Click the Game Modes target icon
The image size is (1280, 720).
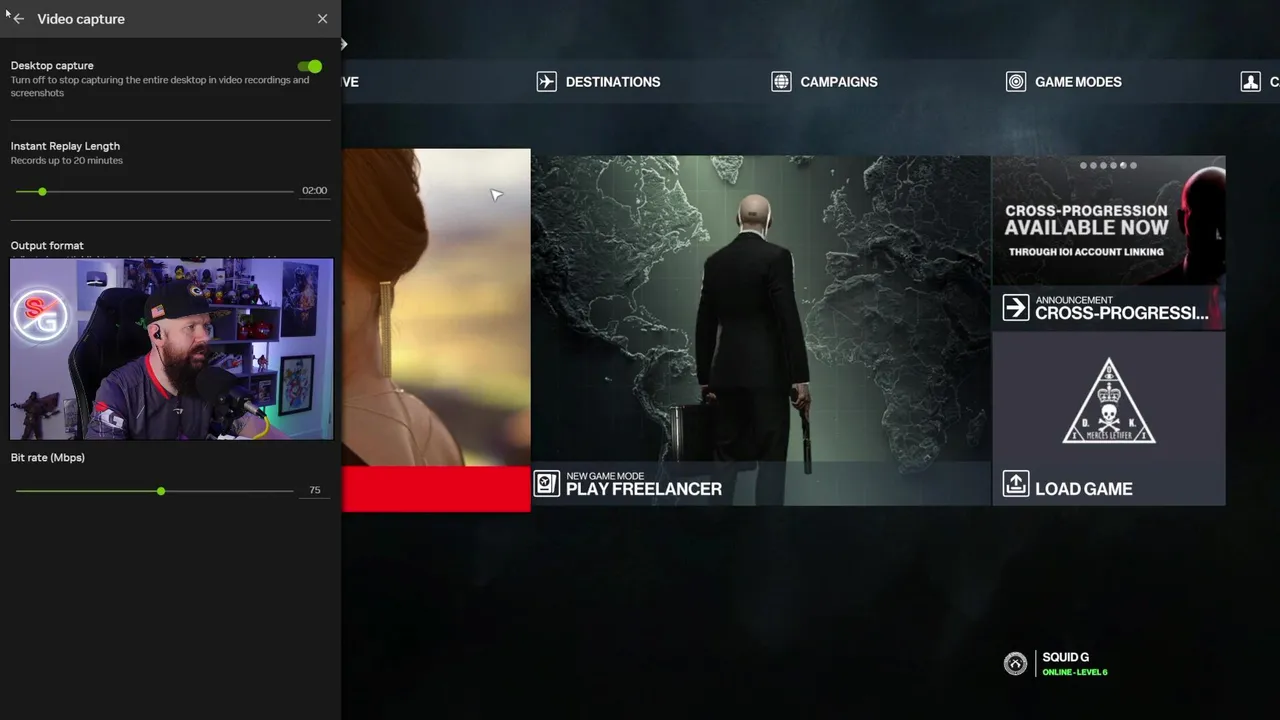1016,82
